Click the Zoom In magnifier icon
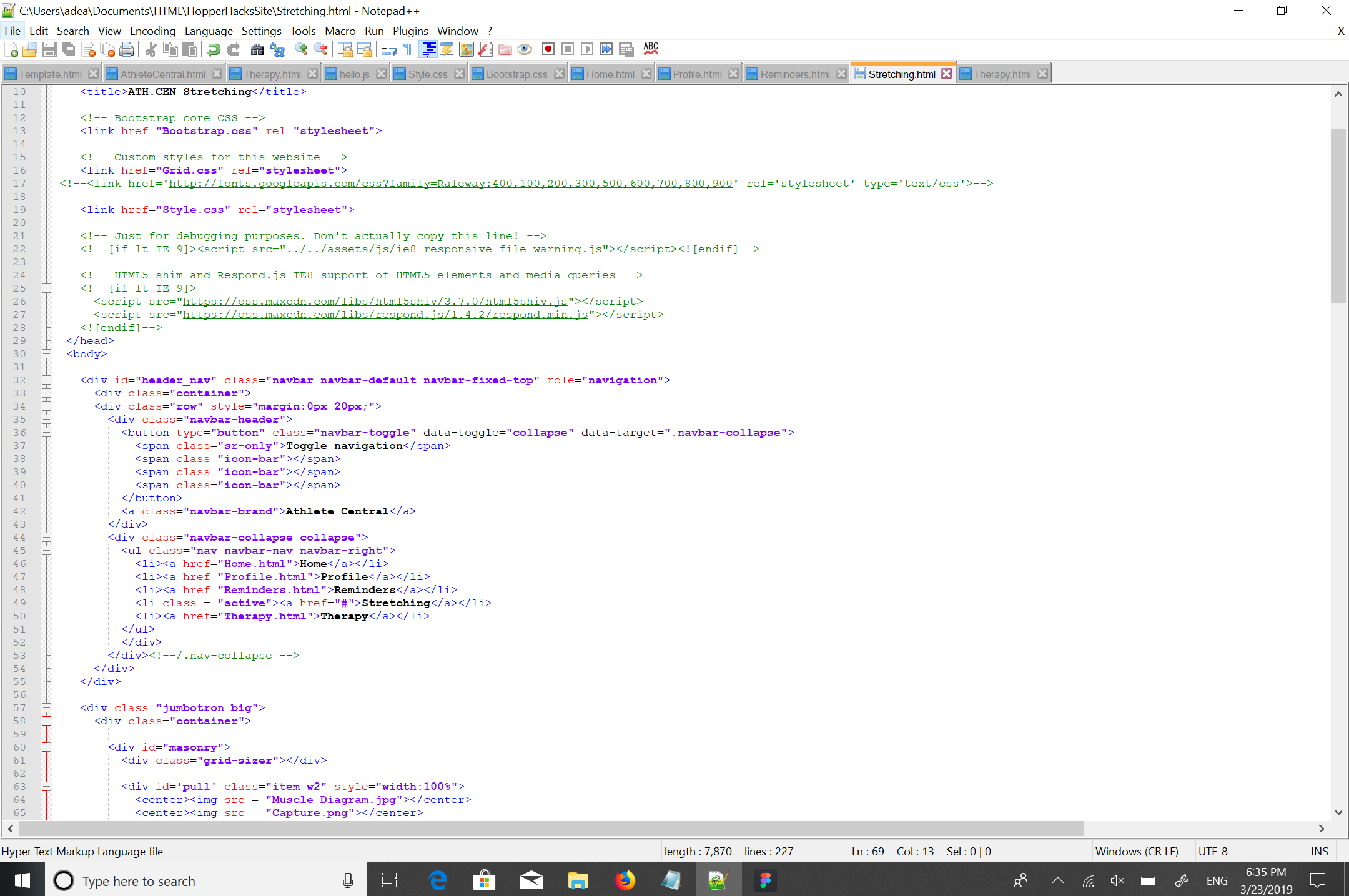 pyautogui.click(x=301, y=49)
